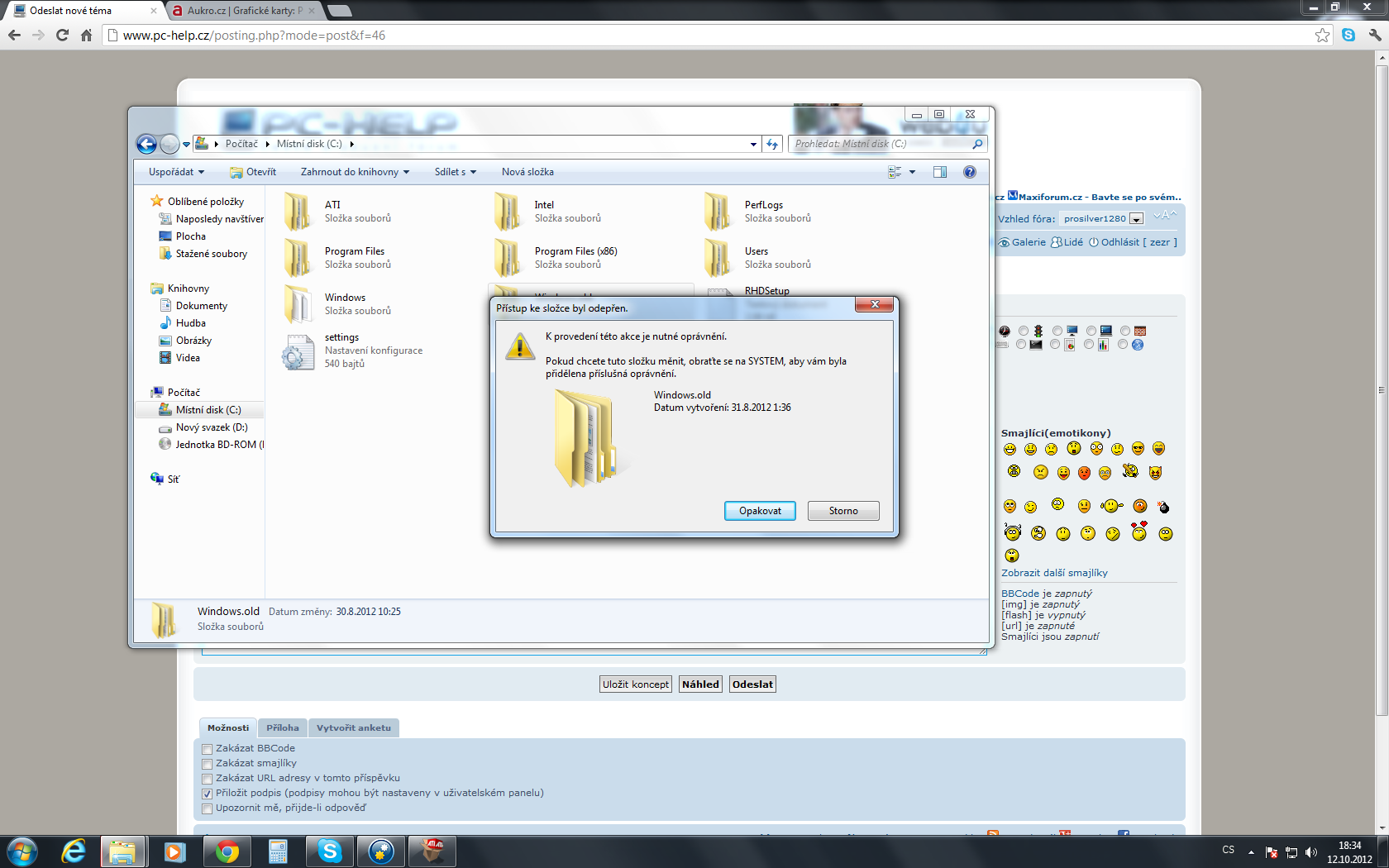Select the brick firewall topic icon radio

[x=1125, y=331]
